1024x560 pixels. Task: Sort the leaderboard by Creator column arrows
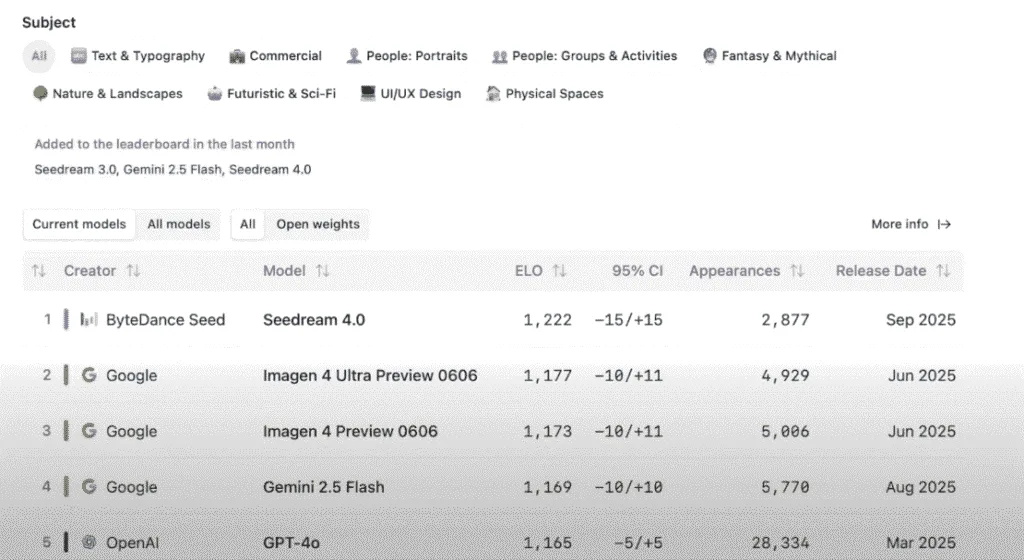pyautogui.click(x=133, y=271)
